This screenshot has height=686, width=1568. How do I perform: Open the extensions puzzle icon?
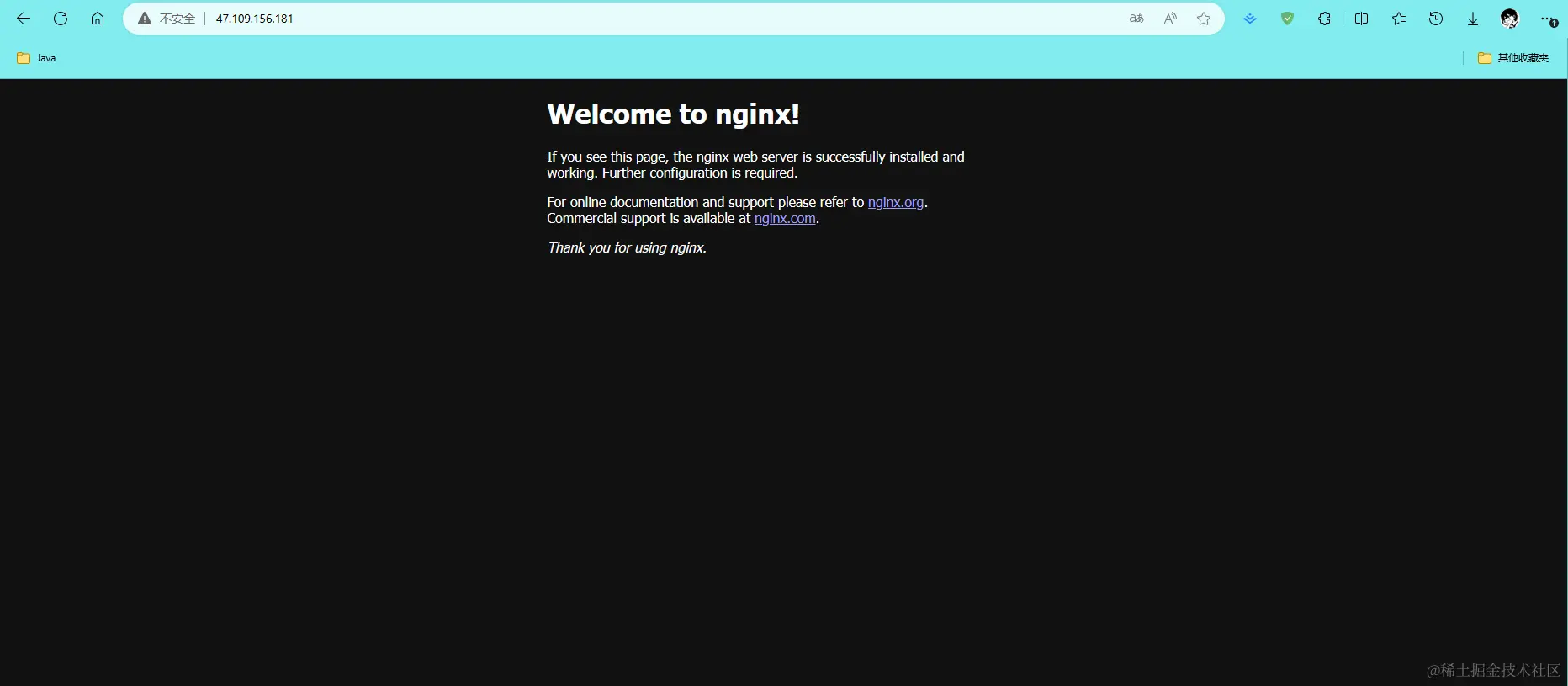(1324, 19)
